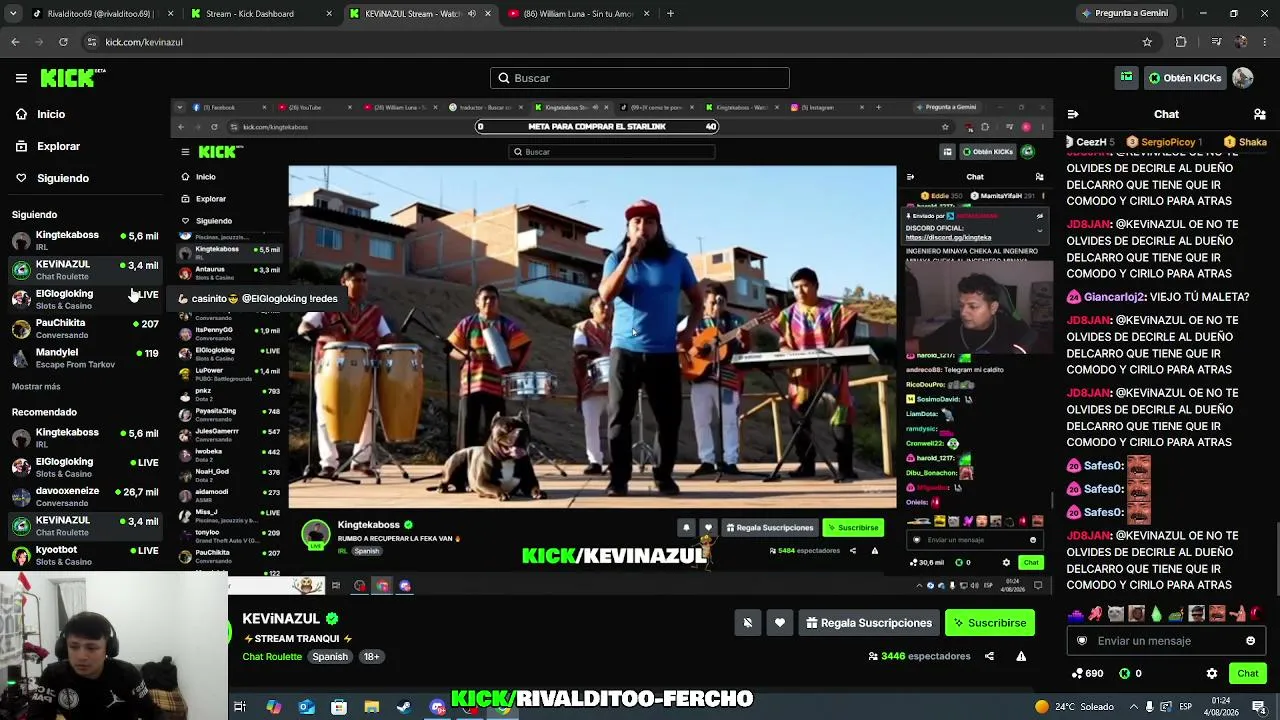The image size is (1280, 720).
Task: Bookmark this page with the star icon
Action: pos(1147,42)
